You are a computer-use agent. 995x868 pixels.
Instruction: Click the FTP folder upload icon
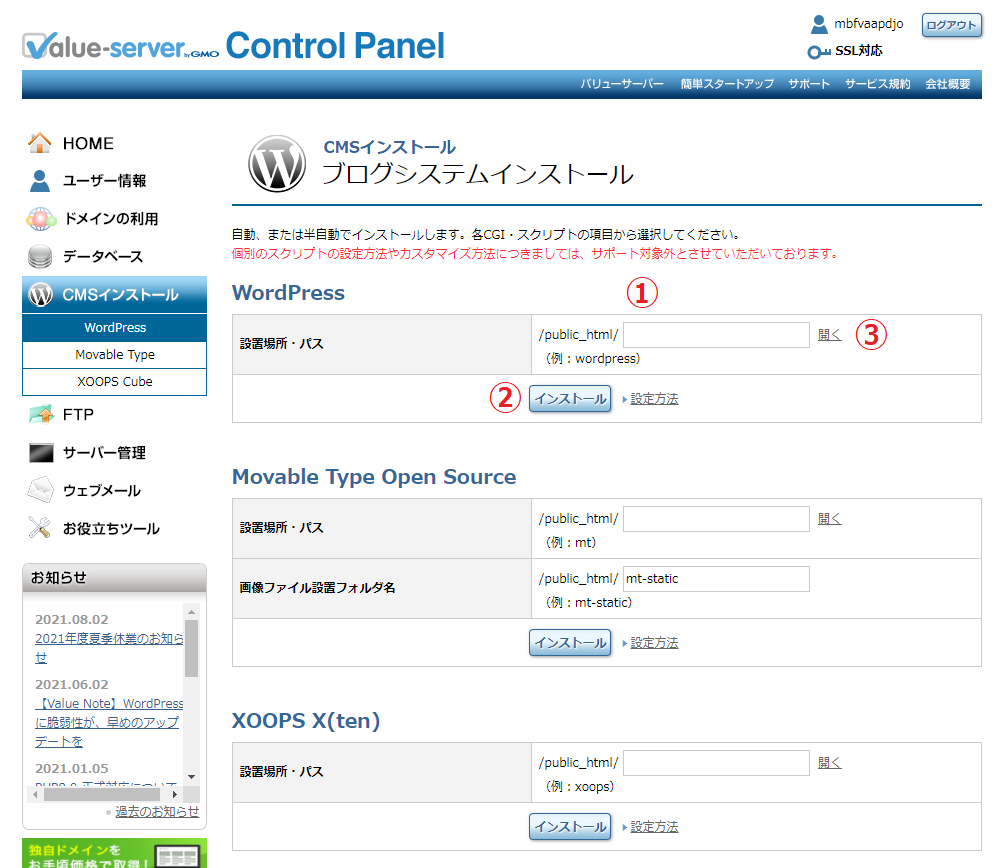(41, 414)
